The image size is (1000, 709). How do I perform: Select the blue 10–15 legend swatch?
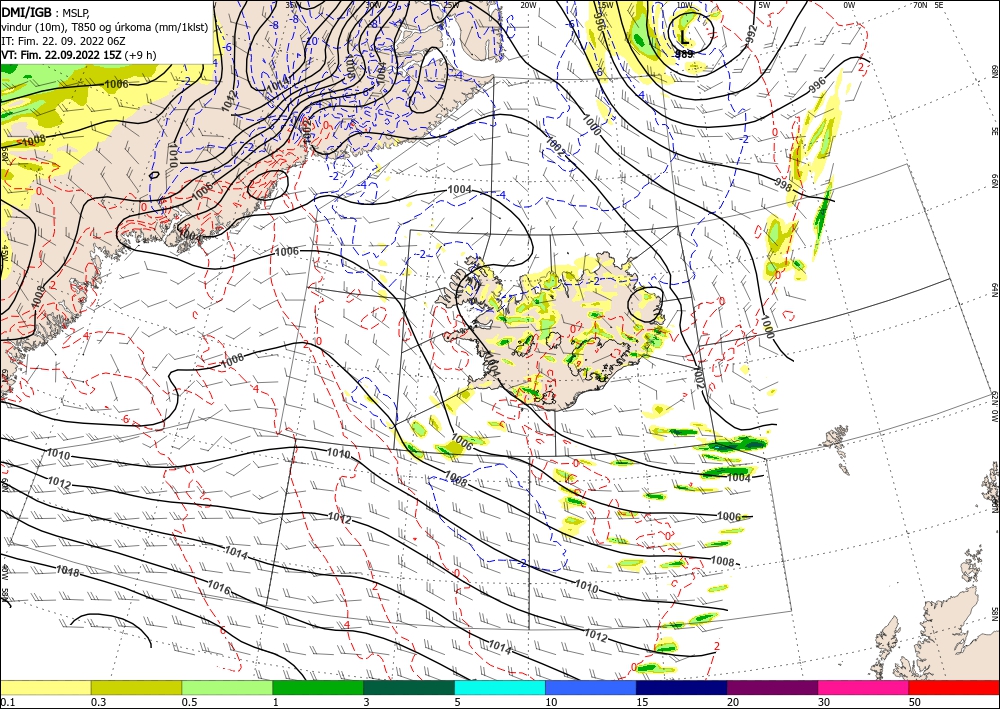tap(591, 687)
